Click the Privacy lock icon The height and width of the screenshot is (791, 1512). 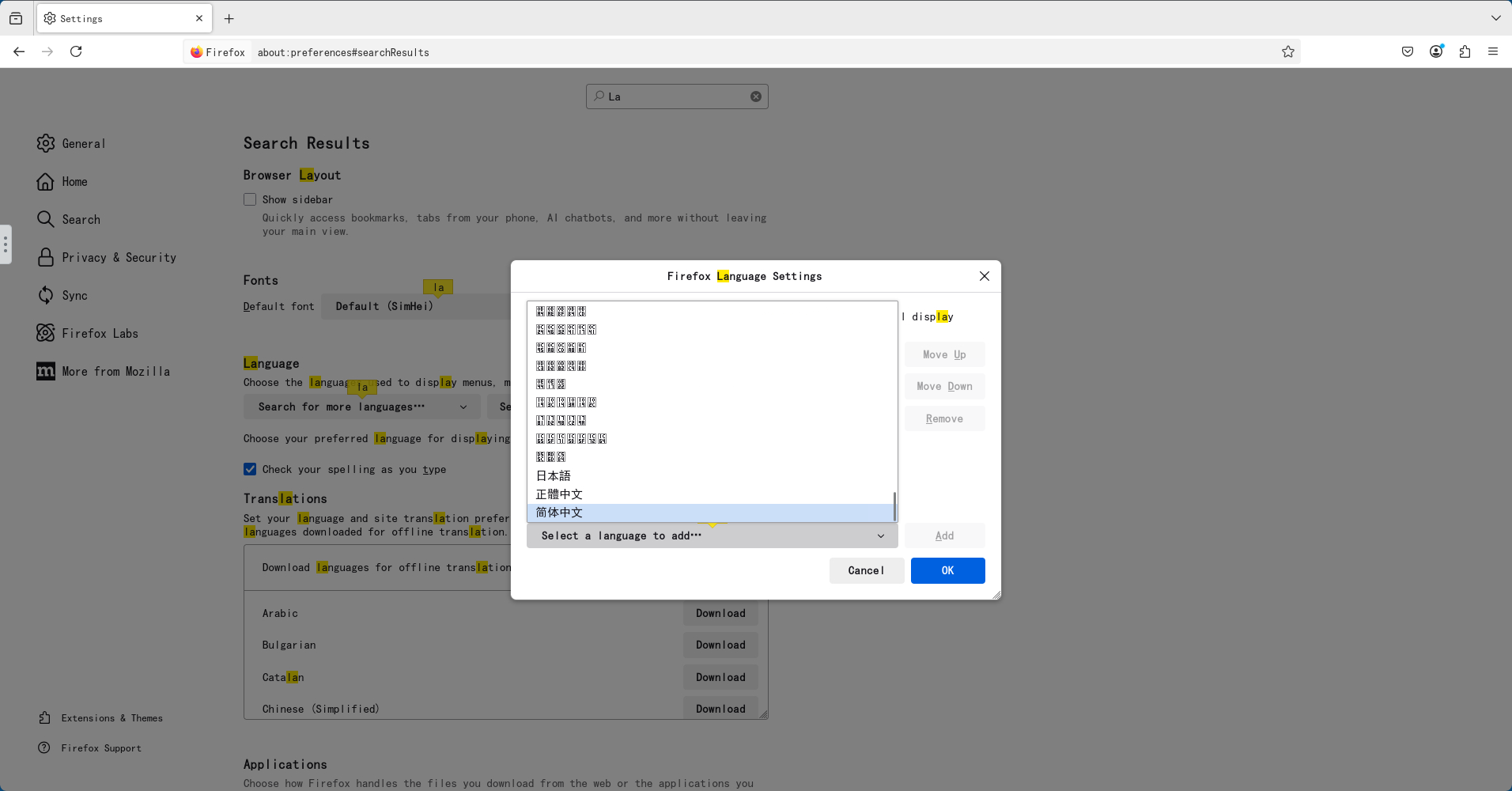(46, 257)
